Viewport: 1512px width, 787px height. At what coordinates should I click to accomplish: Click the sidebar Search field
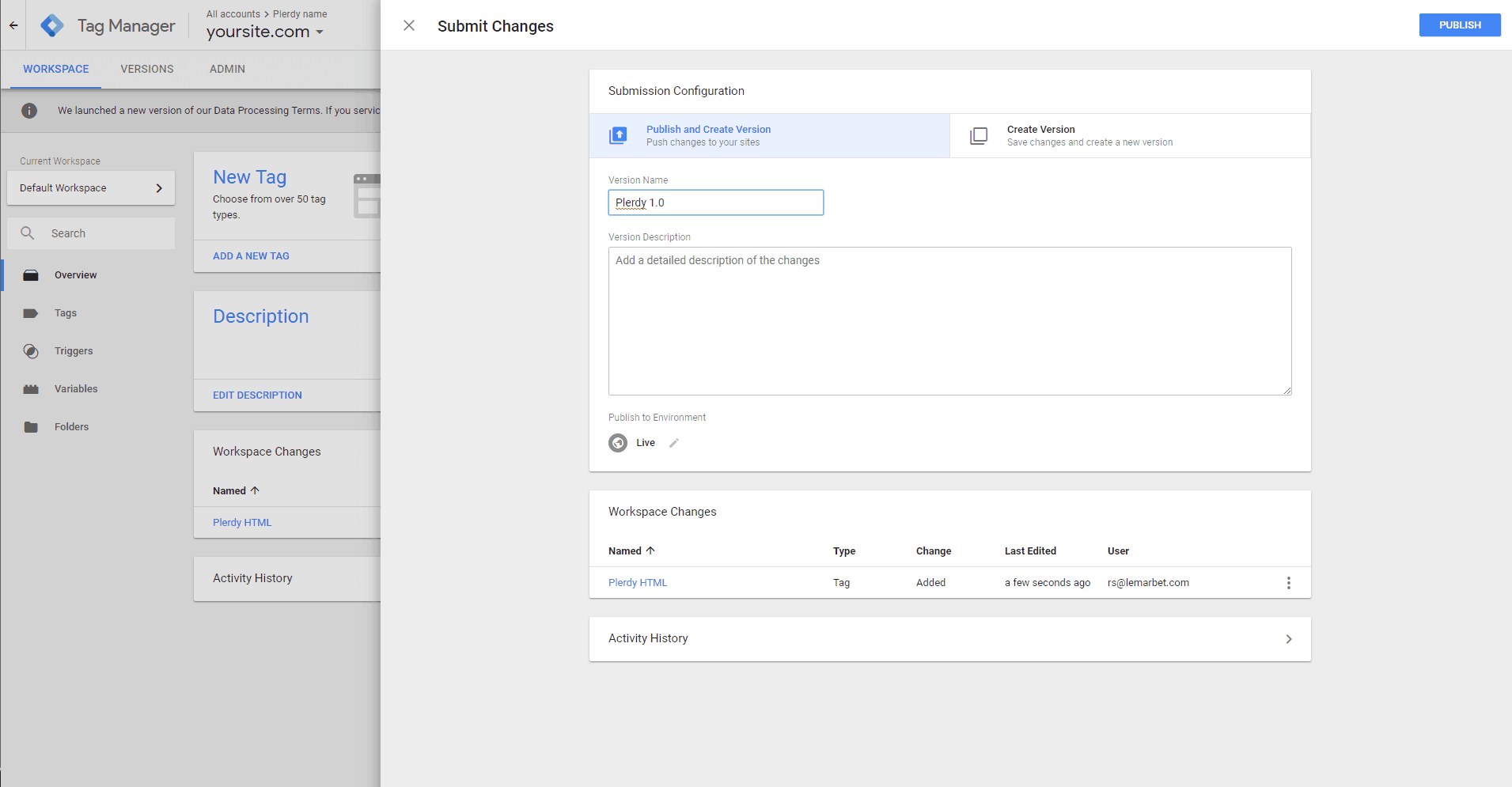[91, 233]
